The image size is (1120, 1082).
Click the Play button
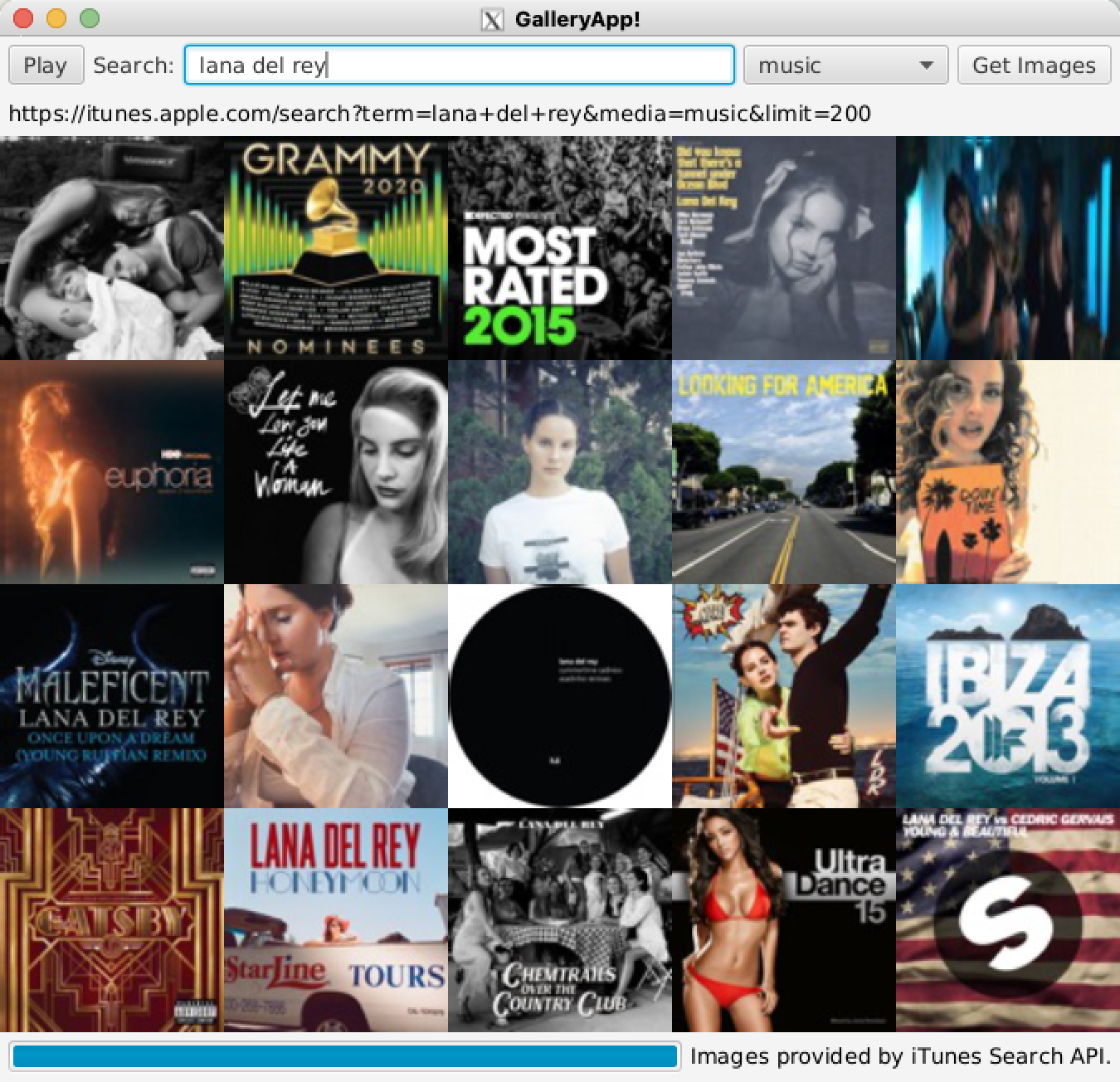click(x=46, y=66)
